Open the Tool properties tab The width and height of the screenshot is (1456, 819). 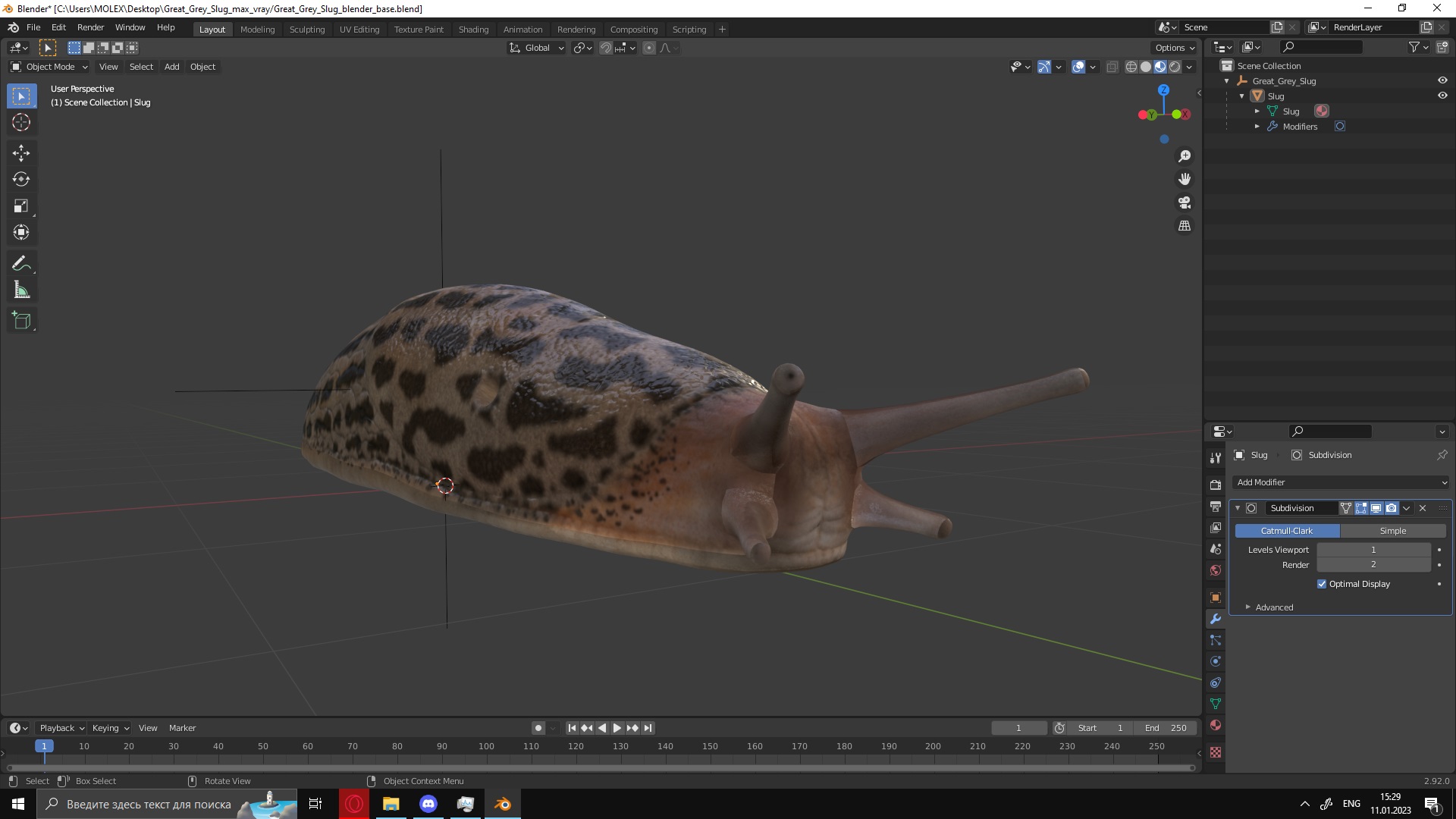(1216, 457)
